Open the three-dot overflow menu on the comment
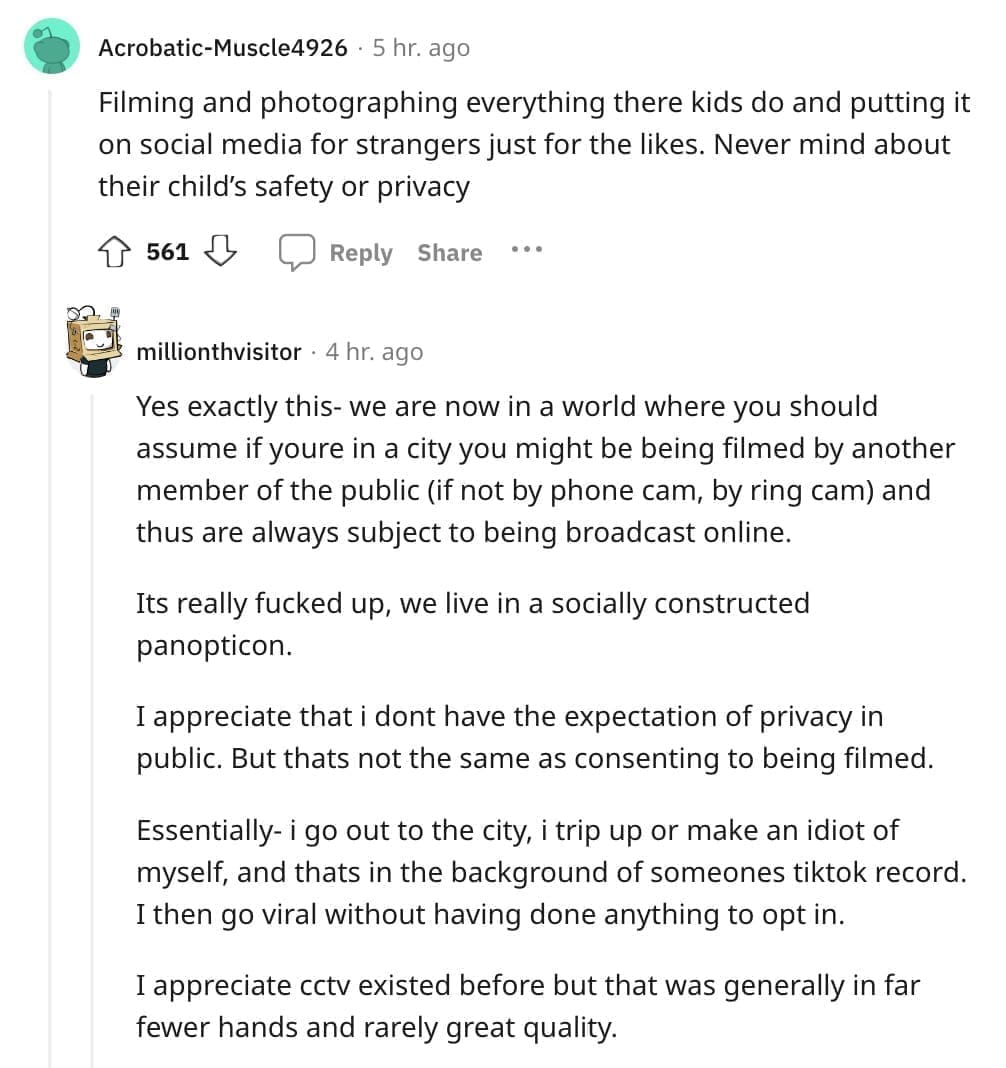 (527, 252)
